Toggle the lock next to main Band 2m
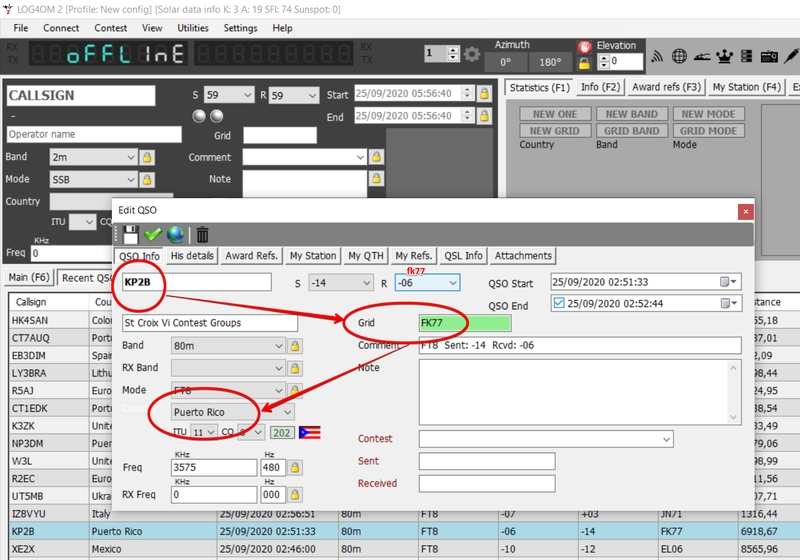The width and height of the screenshot is (800, 560). (x=147, y=157)
